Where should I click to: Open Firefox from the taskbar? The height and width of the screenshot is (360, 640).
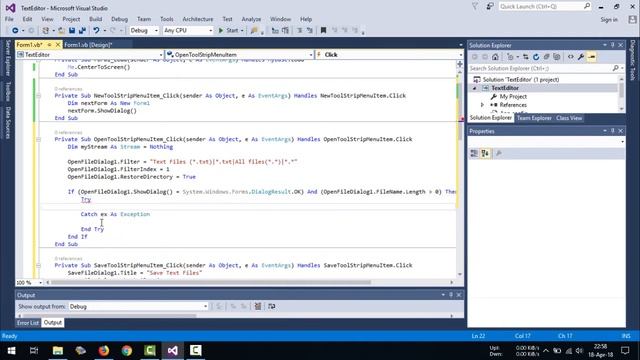(104, 350)
